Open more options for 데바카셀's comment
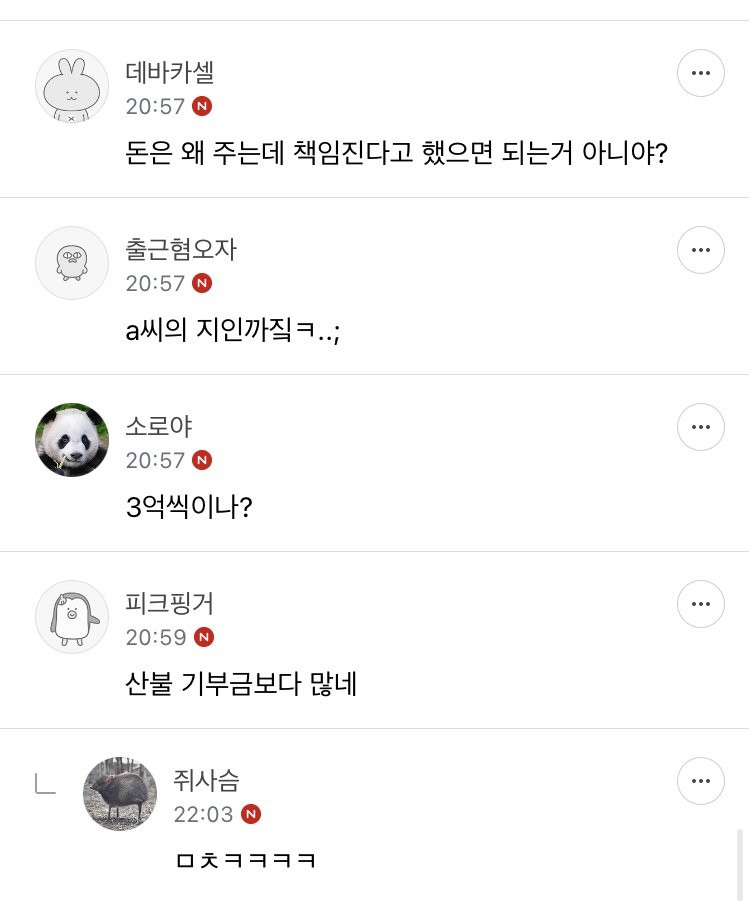 (x=700, y=73)
